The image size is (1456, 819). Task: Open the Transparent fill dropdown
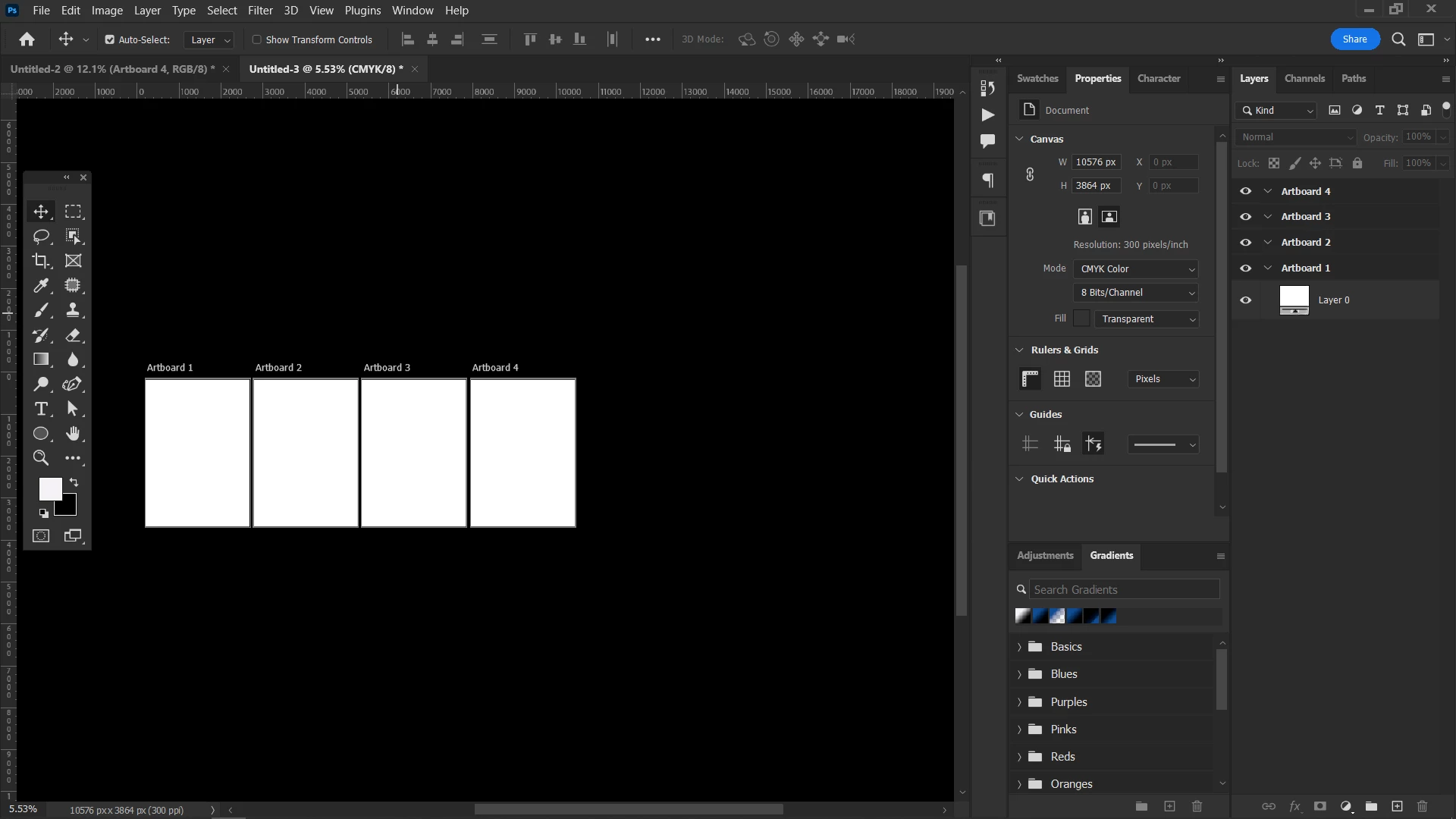pos(1146,319)
